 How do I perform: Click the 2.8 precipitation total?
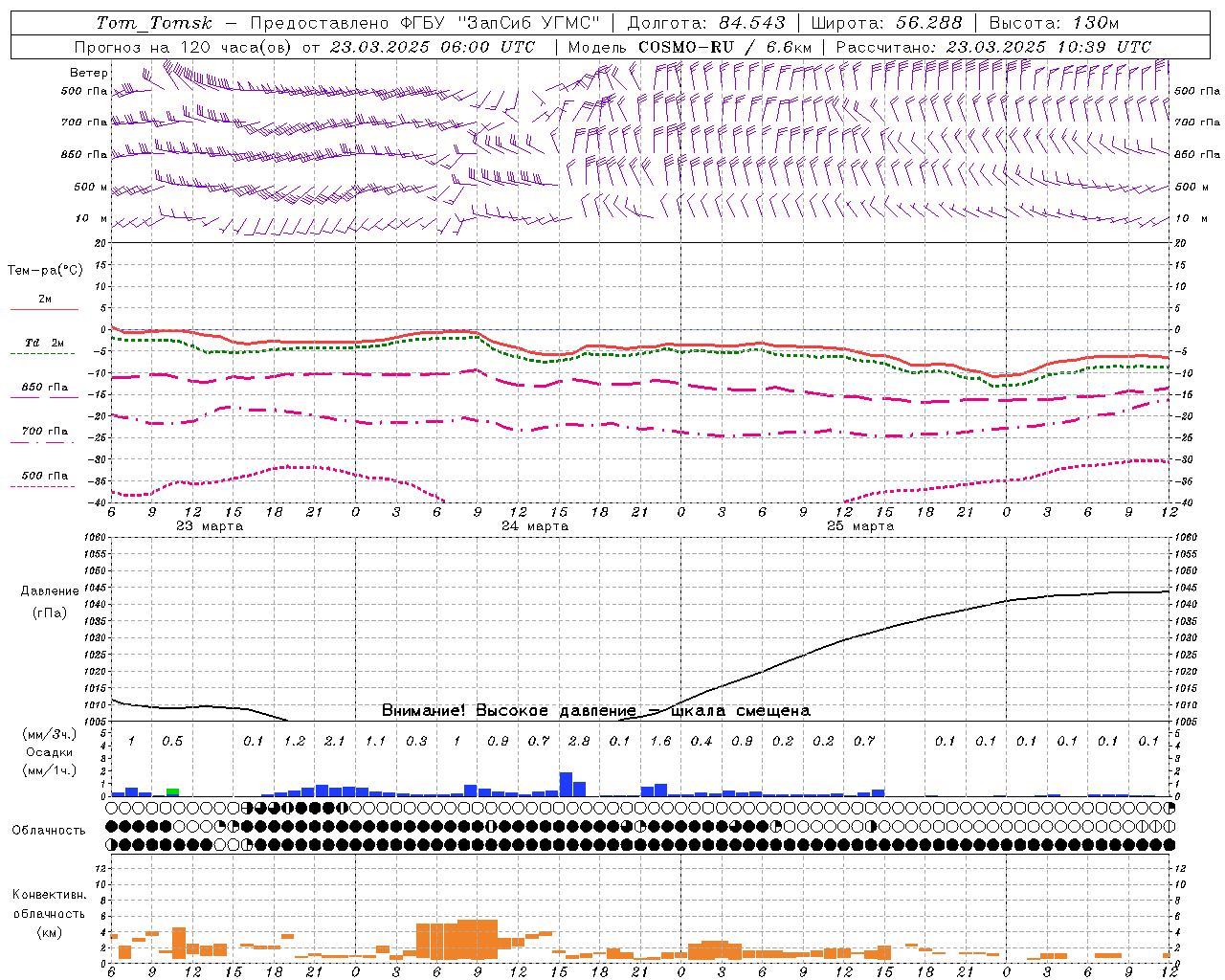coord(579,741)
